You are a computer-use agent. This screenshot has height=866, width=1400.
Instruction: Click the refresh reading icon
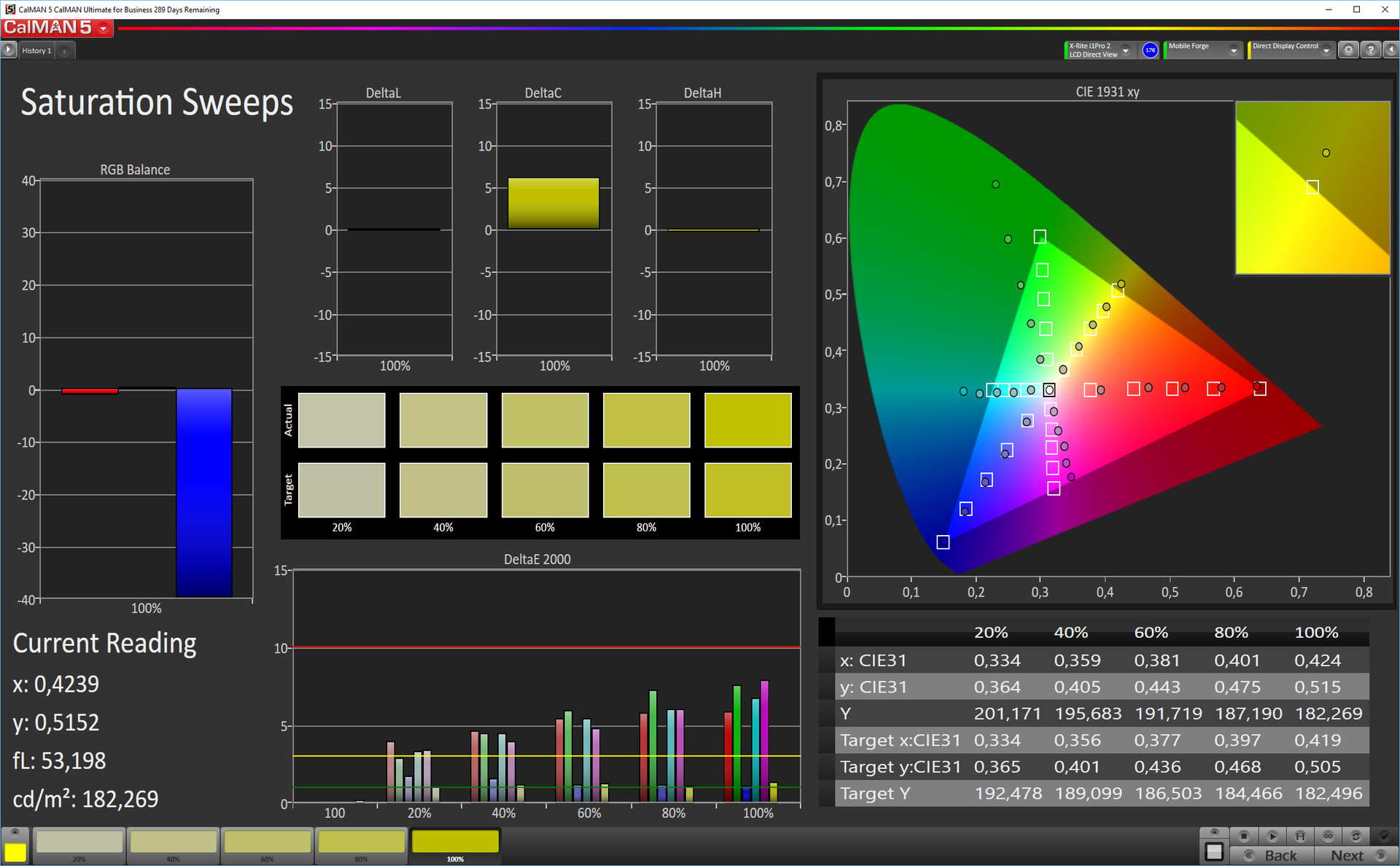click(x=1356, y=836)
